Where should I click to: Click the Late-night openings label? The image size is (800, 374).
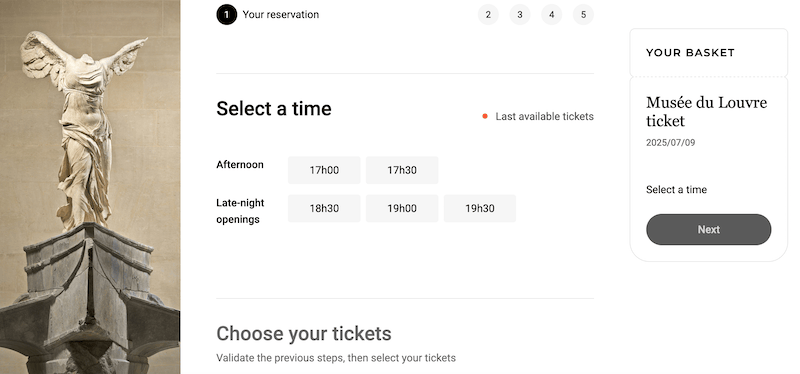click(x=240, y=211)
